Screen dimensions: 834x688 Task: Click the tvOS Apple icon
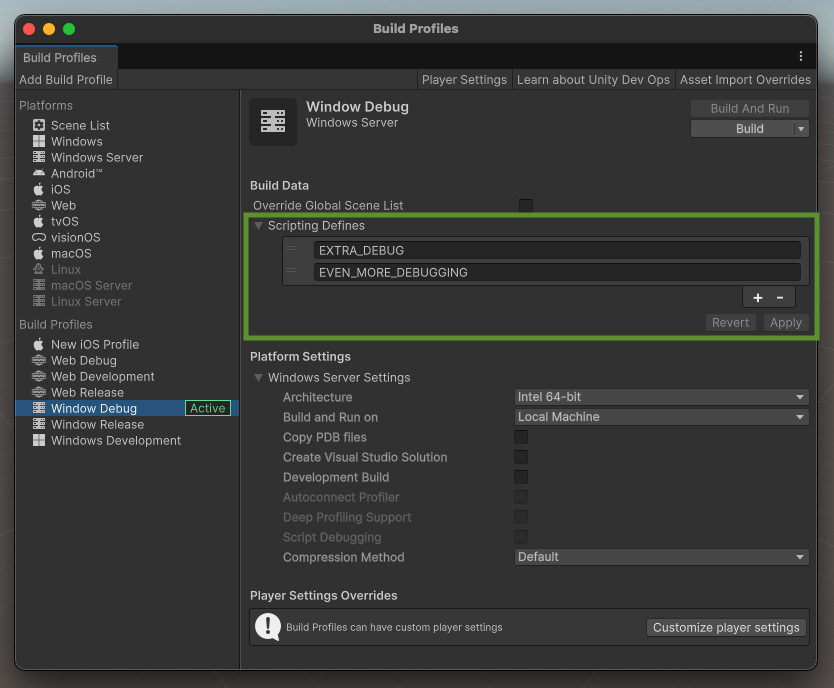(x=39, y=221)
